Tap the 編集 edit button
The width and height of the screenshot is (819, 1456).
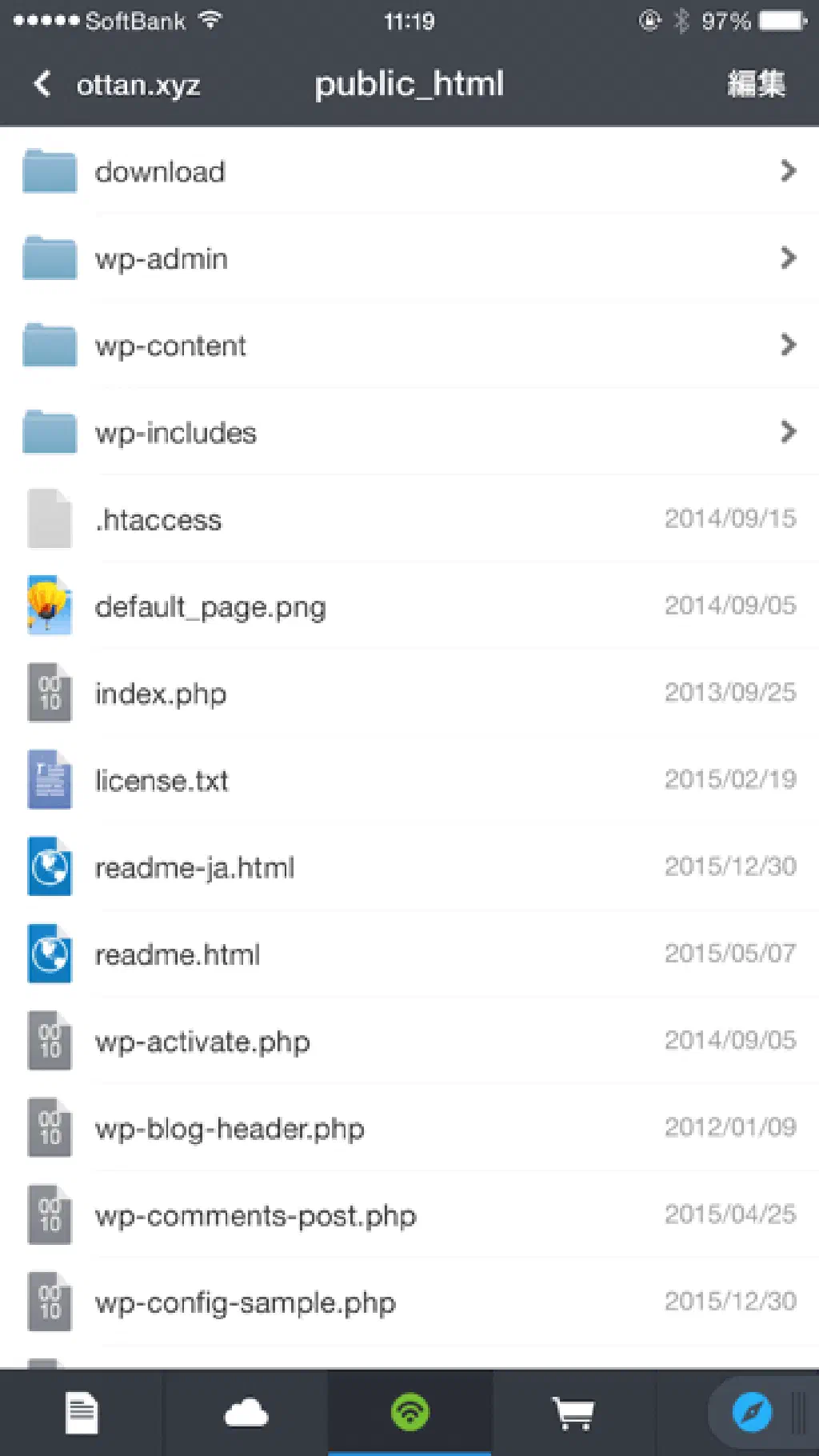click(756, 84)
